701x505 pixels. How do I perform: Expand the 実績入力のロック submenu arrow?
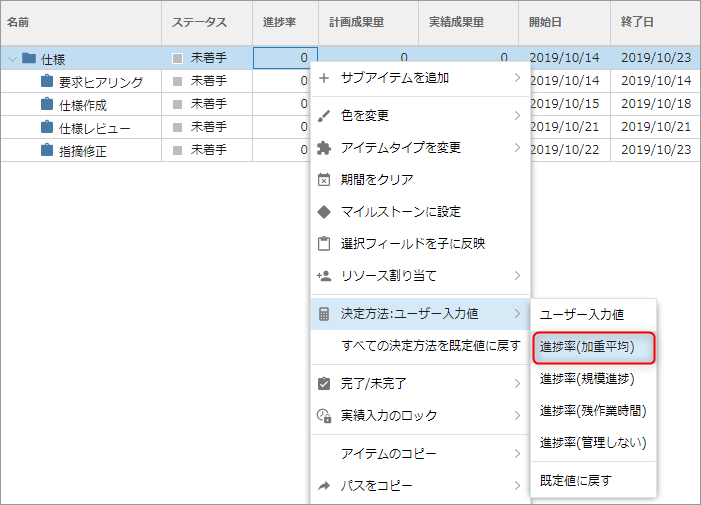pyautogui.click(x=517, y=416)
